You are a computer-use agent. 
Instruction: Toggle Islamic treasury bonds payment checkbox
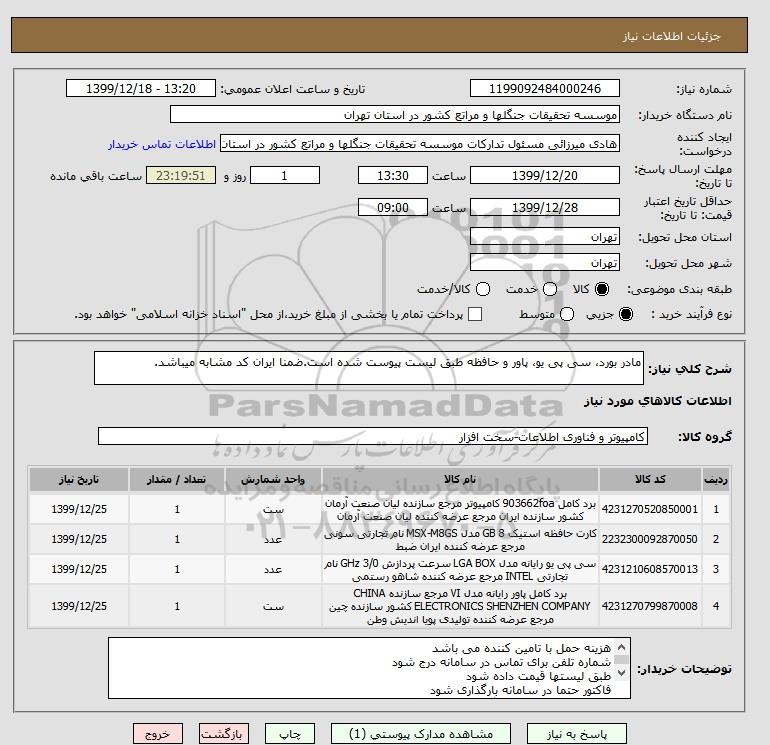pos(475,314)
